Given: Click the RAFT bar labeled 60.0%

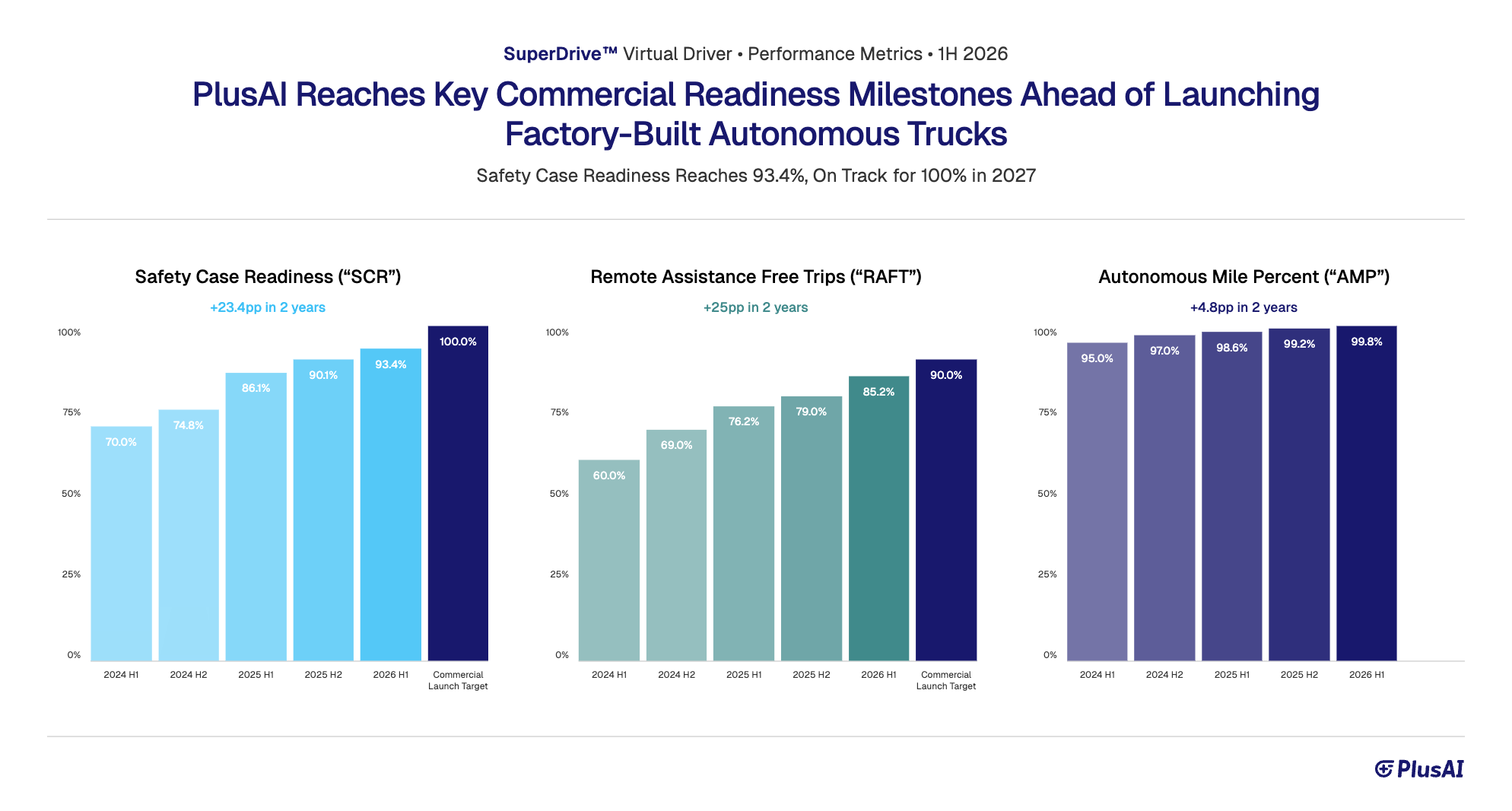Looking at the screenshot, I should [x=609, y=560].
